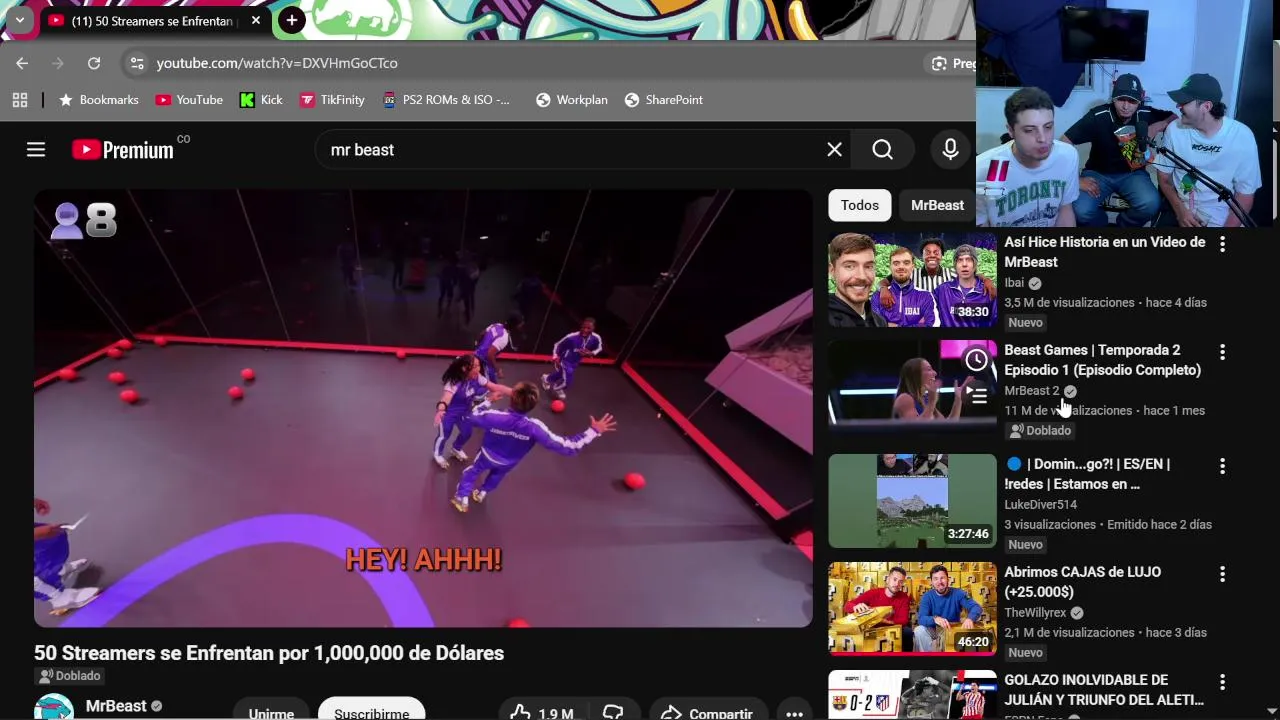
Task: Click the video player area
Action: (x=423, y=408)
